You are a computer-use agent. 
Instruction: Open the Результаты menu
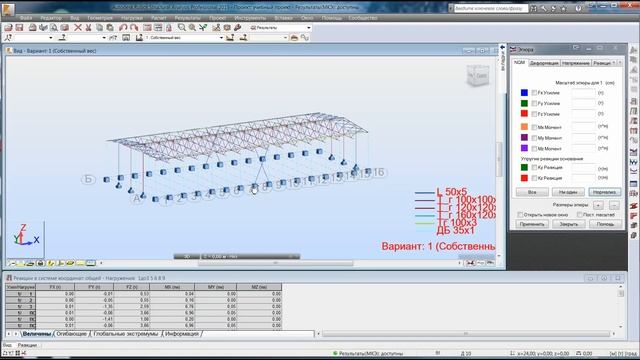pyautogui.click(x=187, y=18)
